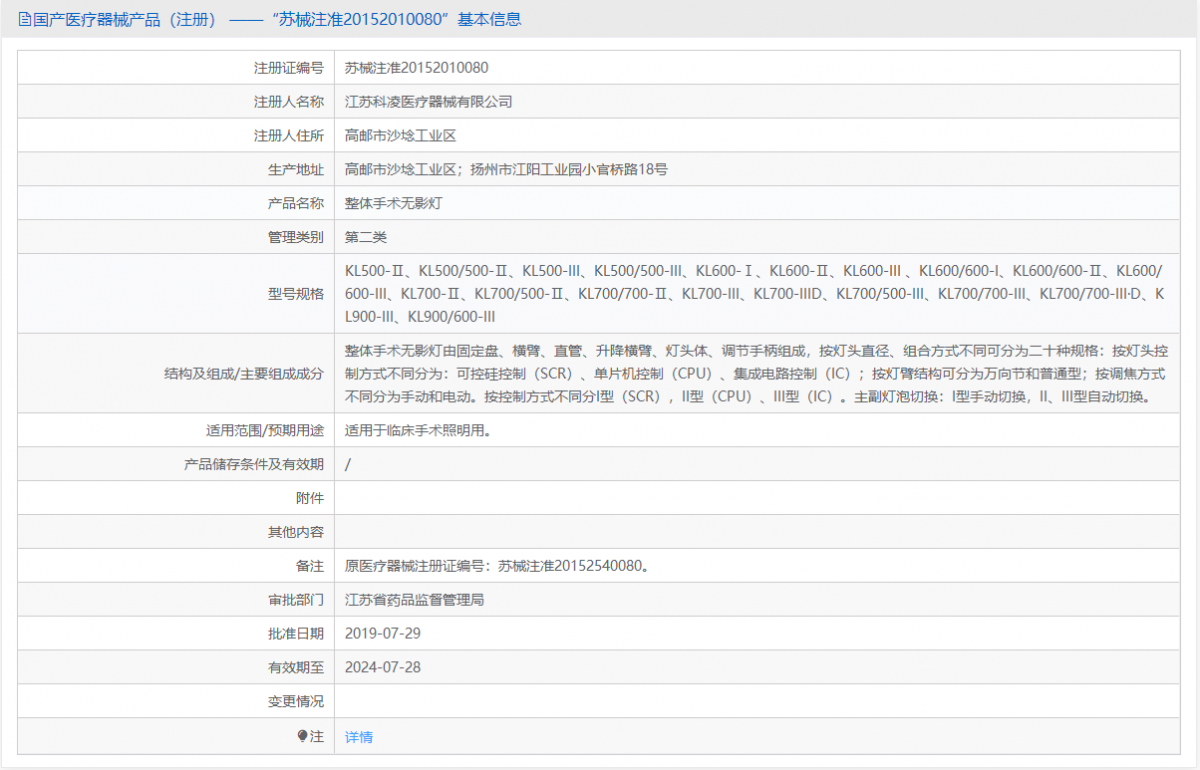Click the lightbulb icon beside 注 label

(x=303, y=736)
